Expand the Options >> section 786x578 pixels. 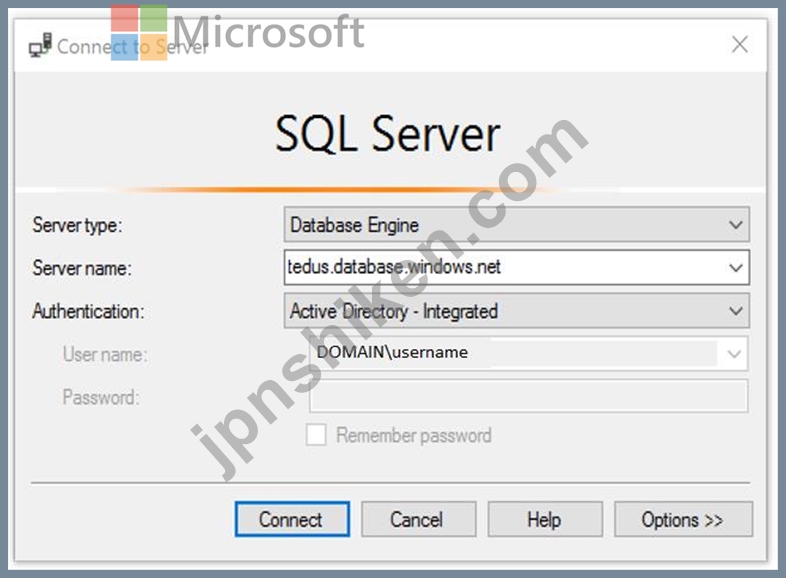point(683,519)
